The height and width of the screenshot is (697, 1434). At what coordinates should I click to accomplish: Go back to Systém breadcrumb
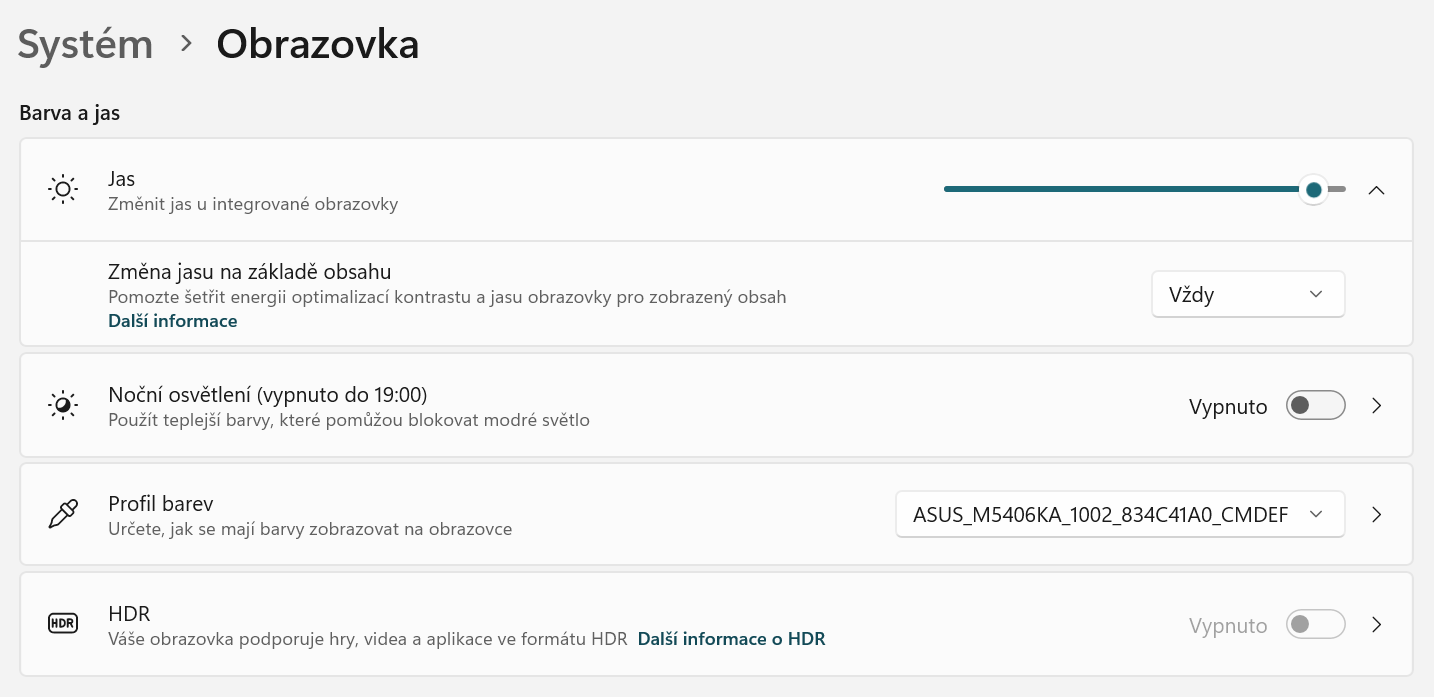86,45
